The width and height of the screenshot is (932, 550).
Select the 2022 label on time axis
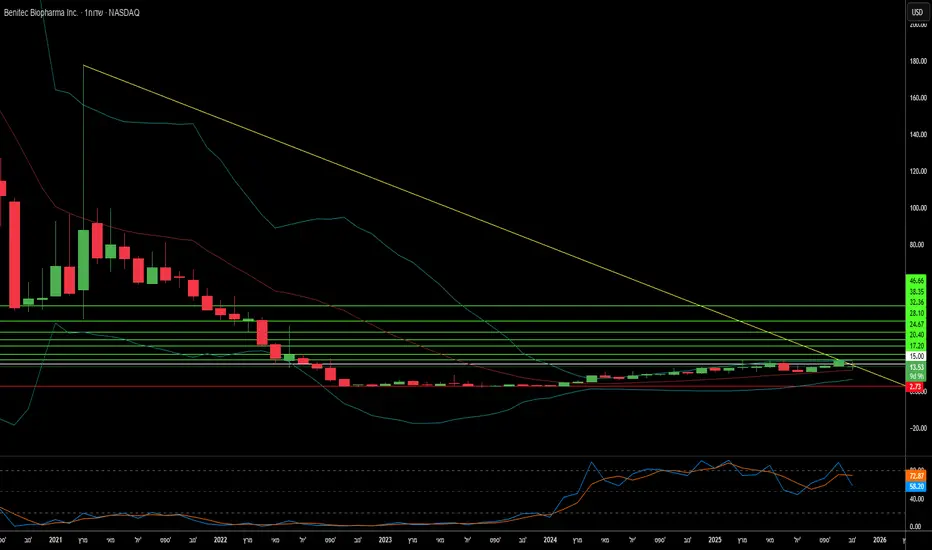219,539
